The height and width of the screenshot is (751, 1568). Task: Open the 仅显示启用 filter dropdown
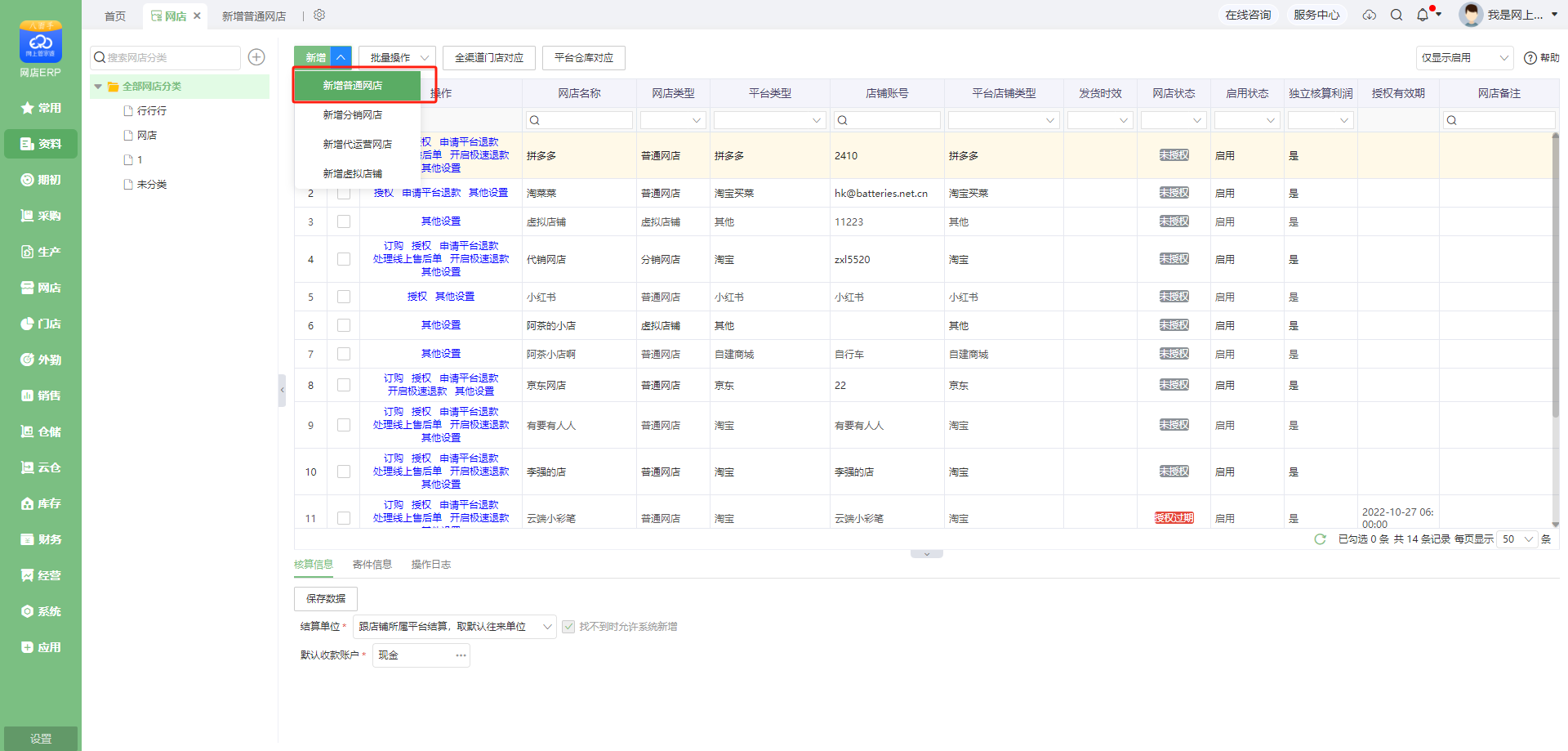point(1464,58)
